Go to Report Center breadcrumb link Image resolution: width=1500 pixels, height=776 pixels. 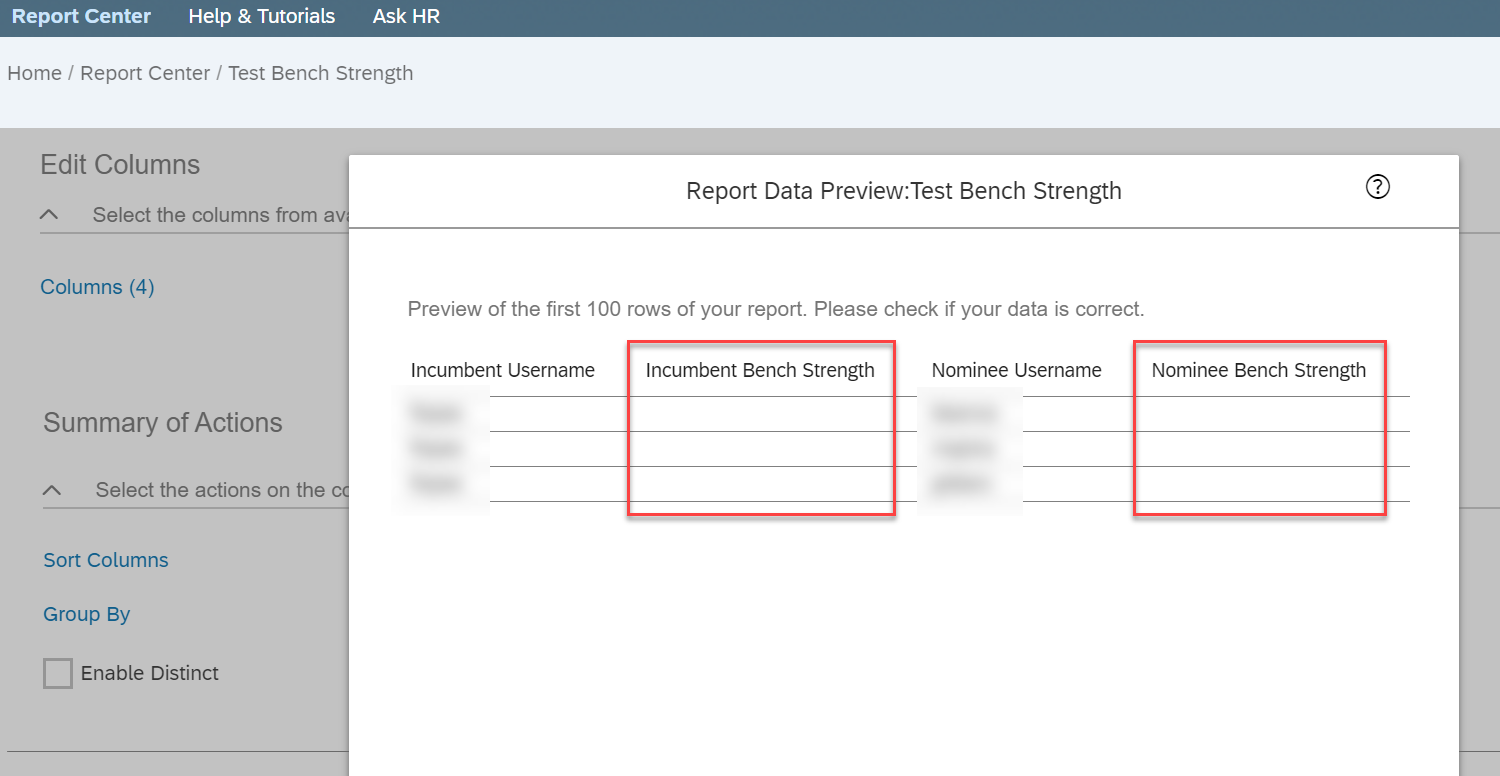tap(145, 73)
